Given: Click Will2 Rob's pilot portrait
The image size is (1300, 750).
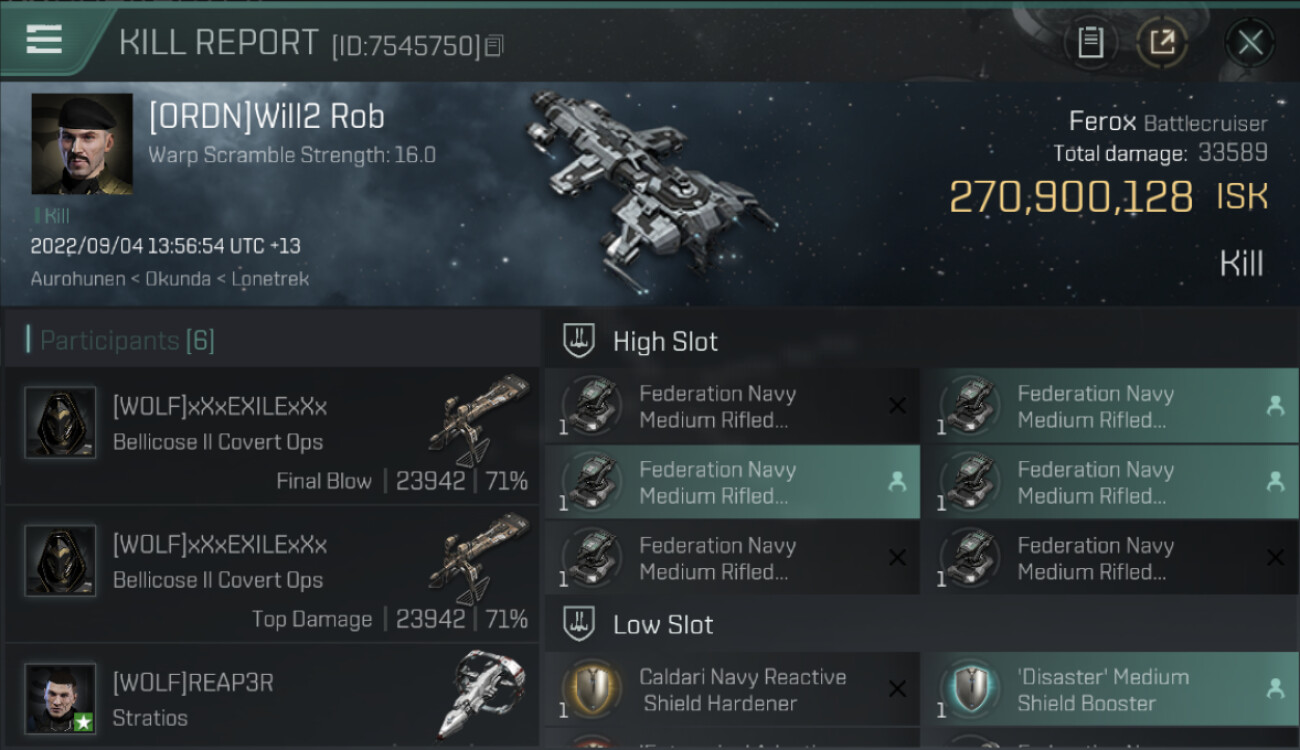Looking at the screenshot, I should pos(82,144).
